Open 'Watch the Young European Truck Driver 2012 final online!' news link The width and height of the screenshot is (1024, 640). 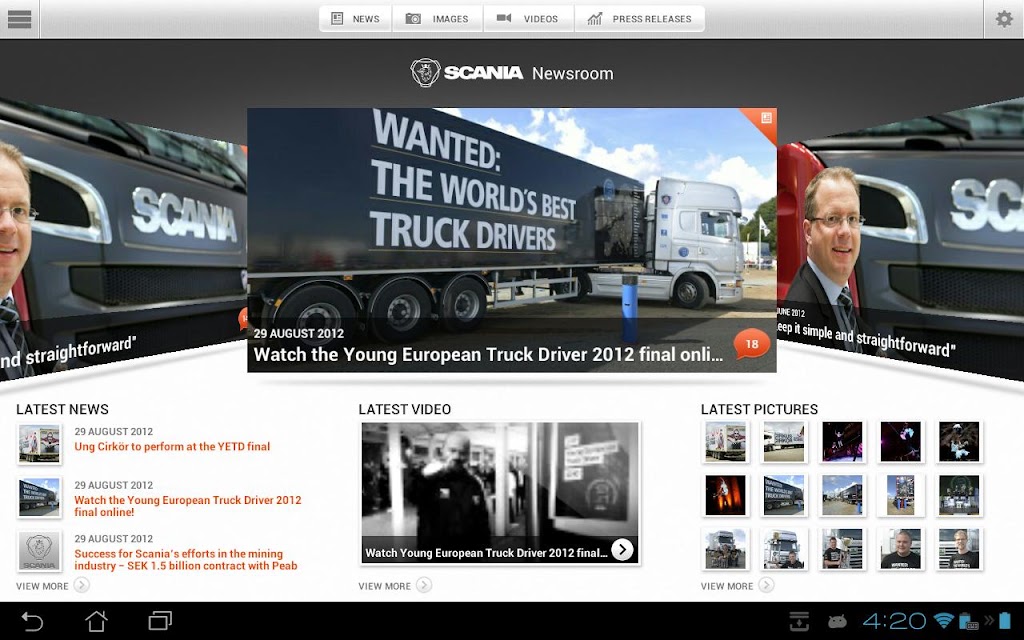click(187, 506)
